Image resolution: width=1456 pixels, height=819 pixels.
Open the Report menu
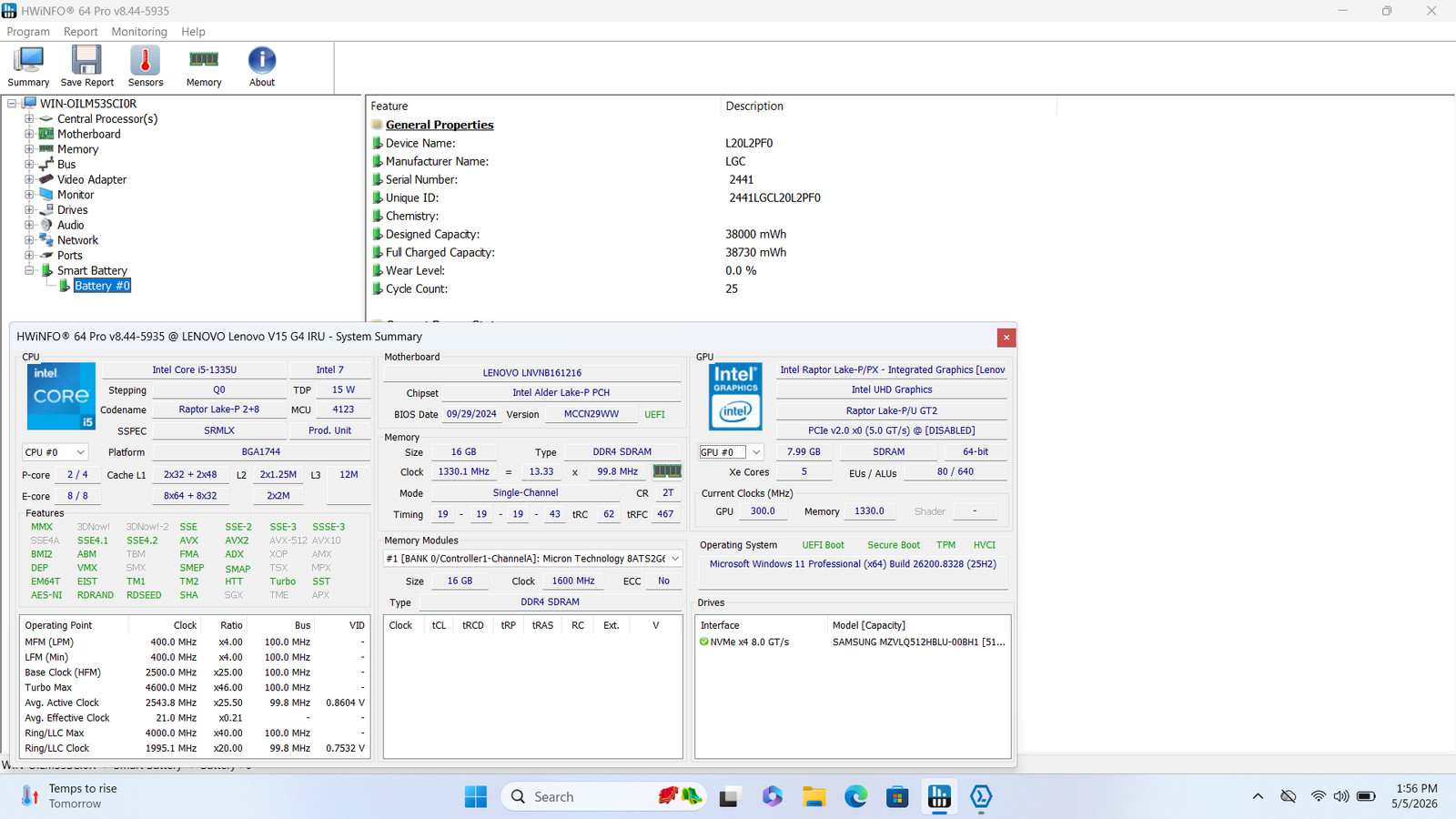(80, 32)
